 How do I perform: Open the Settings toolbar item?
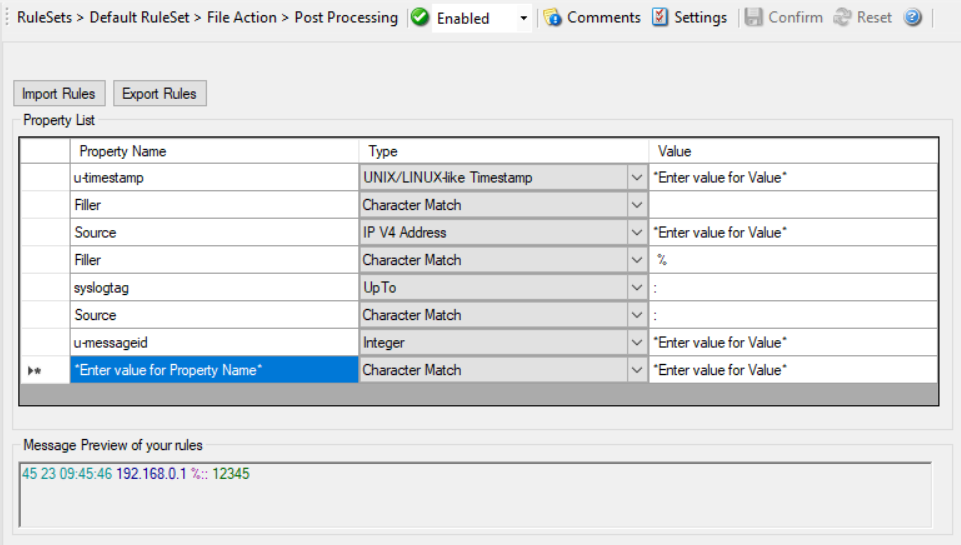[689, 18]
